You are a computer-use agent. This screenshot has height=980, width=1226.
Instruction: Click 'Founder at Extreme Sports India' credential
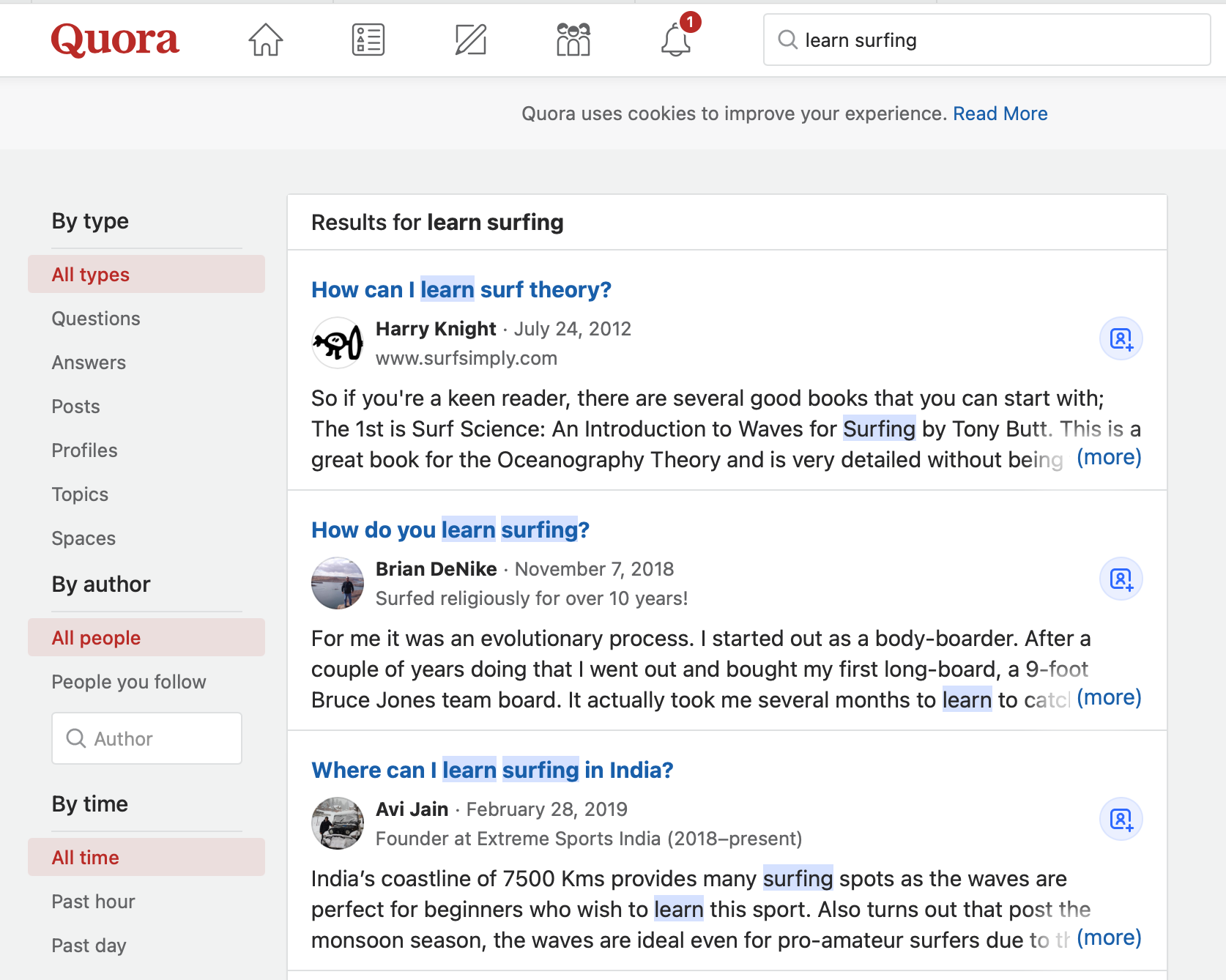click(x=589, y=839)
